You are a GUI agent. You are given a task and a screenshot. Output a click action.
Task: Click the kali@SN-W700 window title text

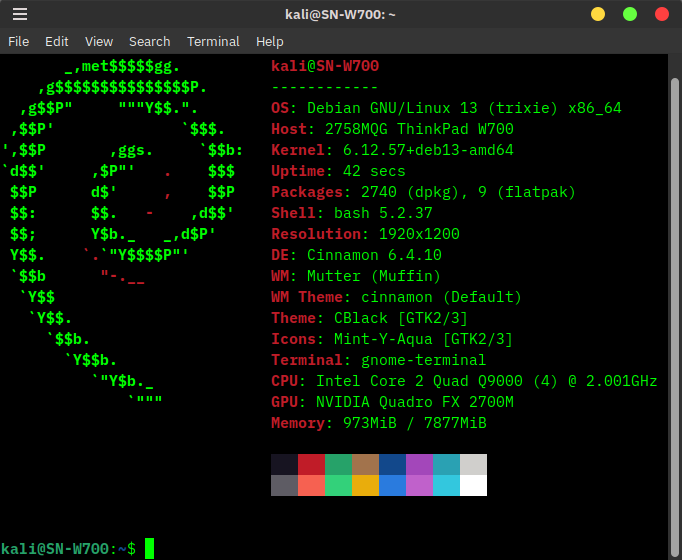(340, 14)
